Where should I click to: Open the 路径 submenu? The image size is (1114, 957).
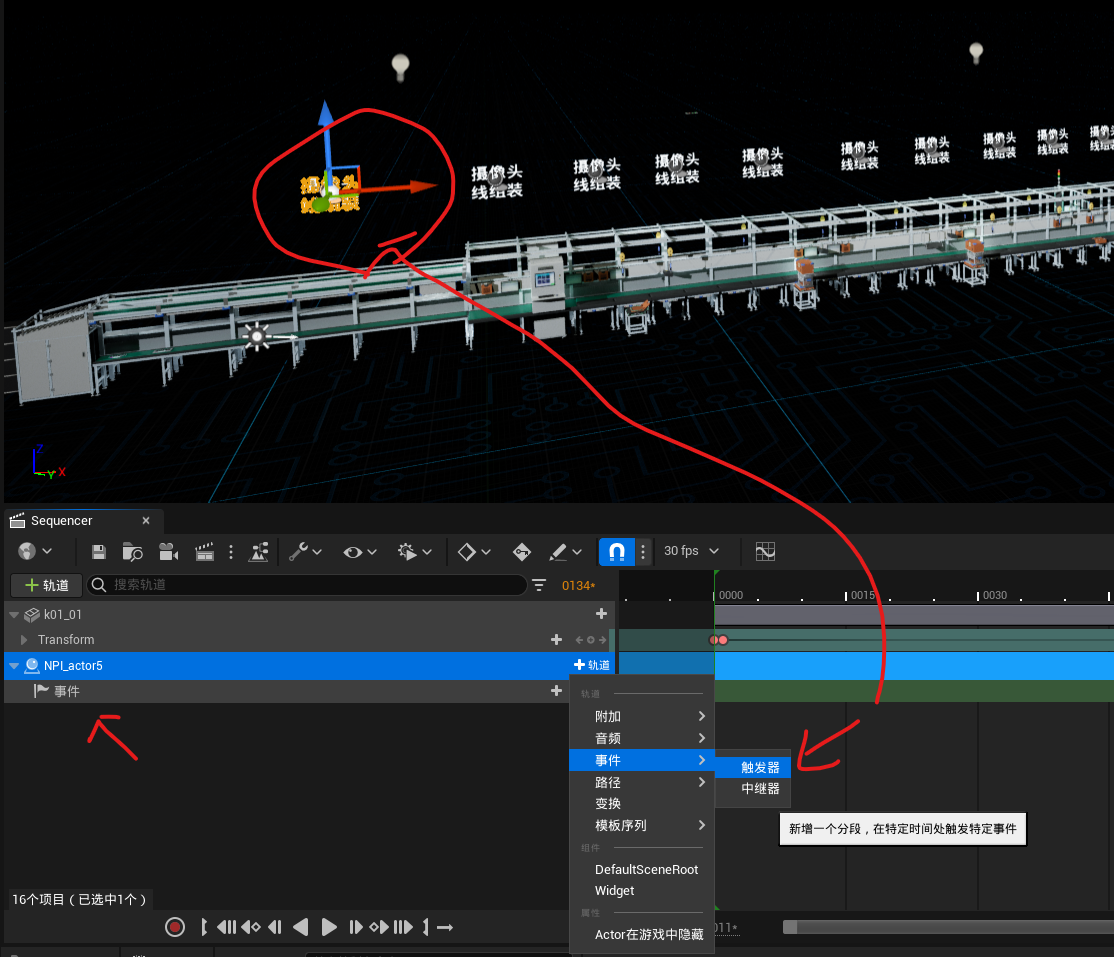[x=642, y=782]
